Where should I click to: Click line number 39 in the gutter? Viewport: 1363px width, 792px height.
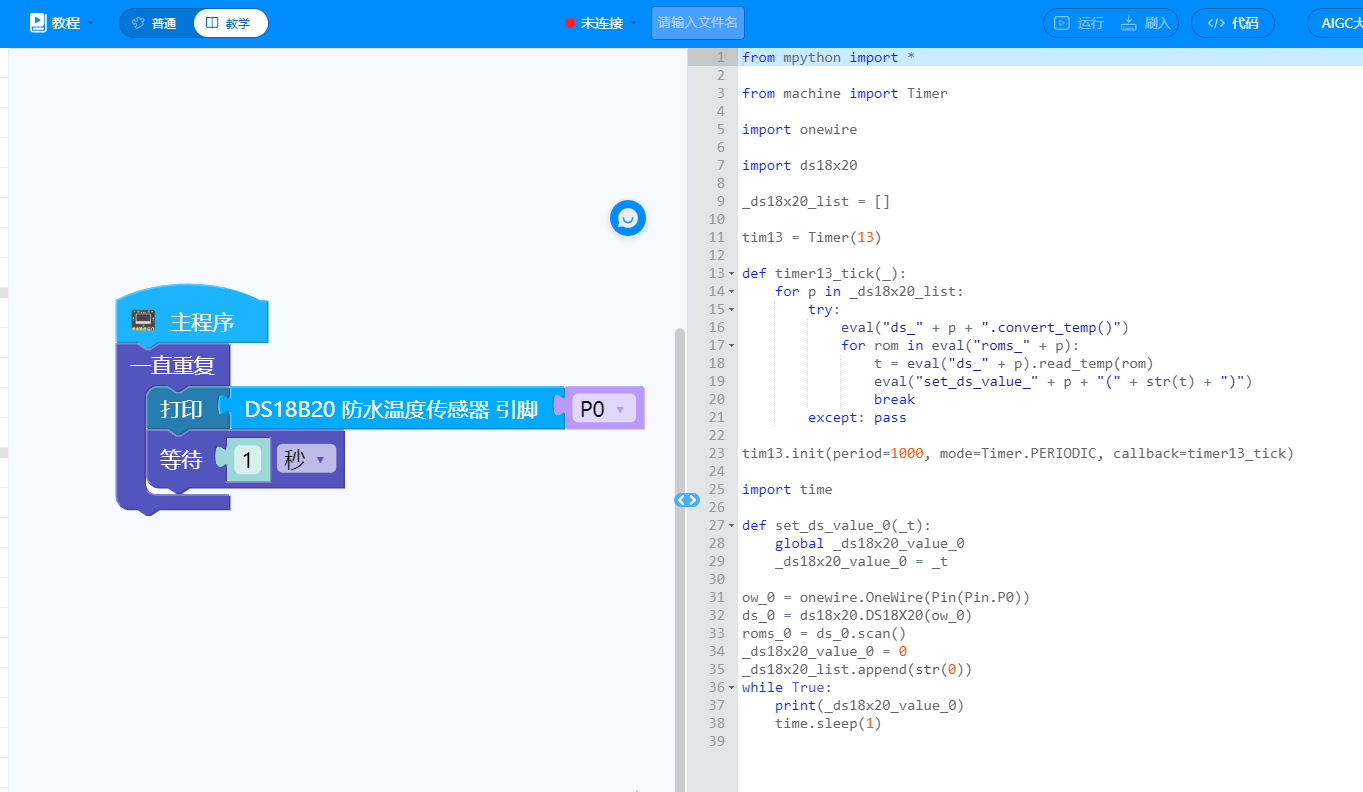coord(716,742)
